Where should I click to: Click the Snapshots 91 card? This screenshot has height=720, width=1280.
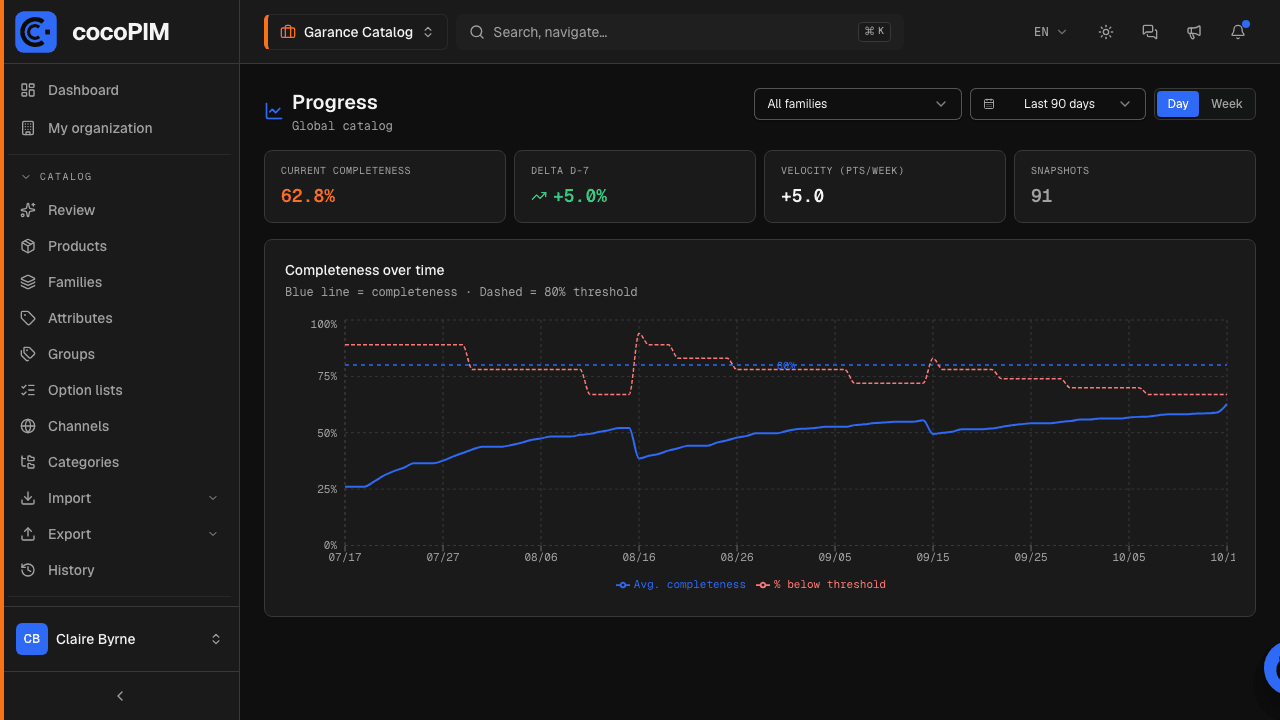(1135, 186)
